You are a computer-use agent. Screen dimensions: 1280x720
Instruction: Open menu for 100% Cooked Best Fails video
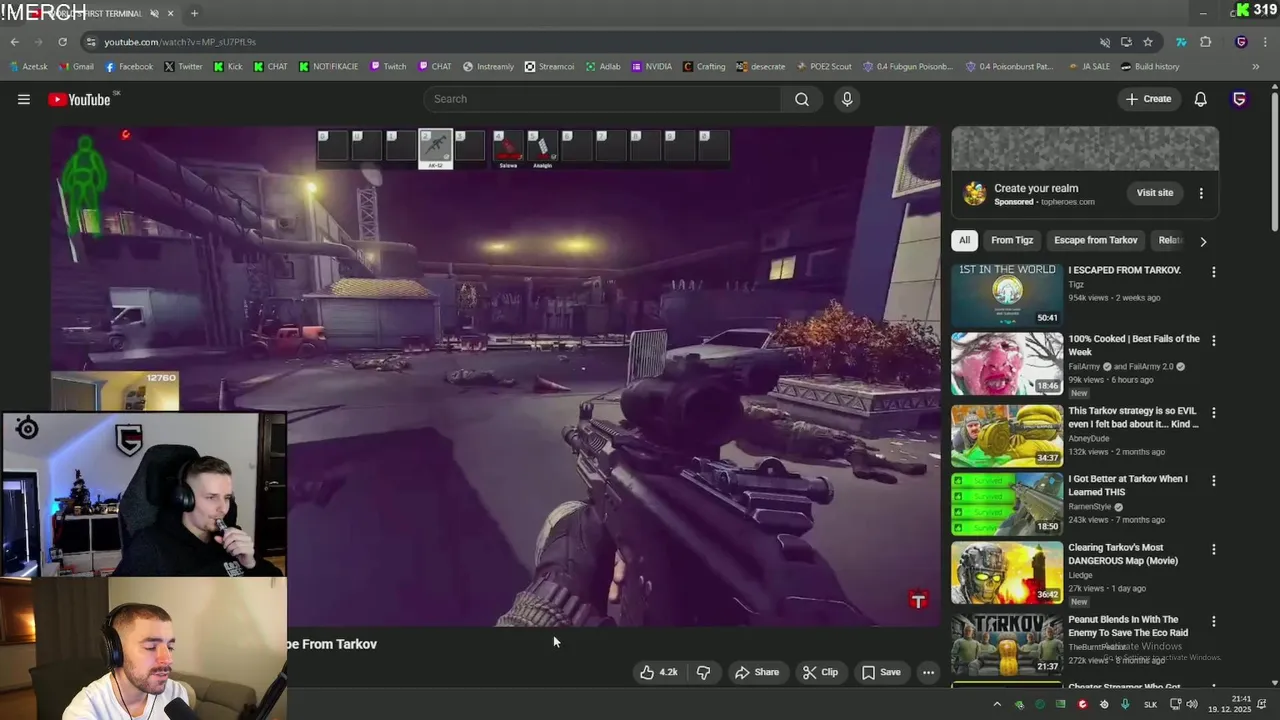tap(1214, 341)
